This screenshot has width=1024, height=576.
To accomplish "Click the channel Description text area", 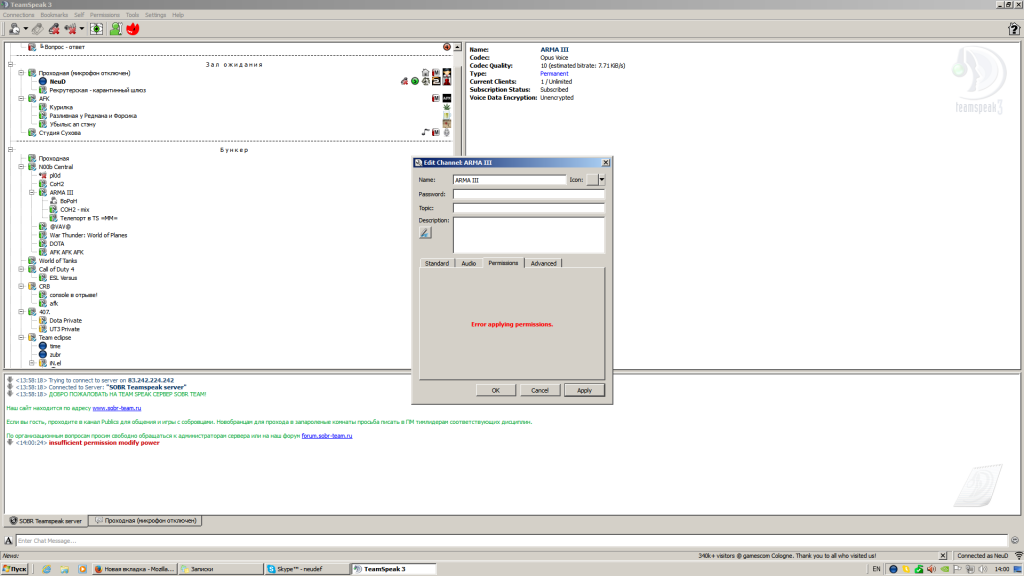I will (529, 235).
